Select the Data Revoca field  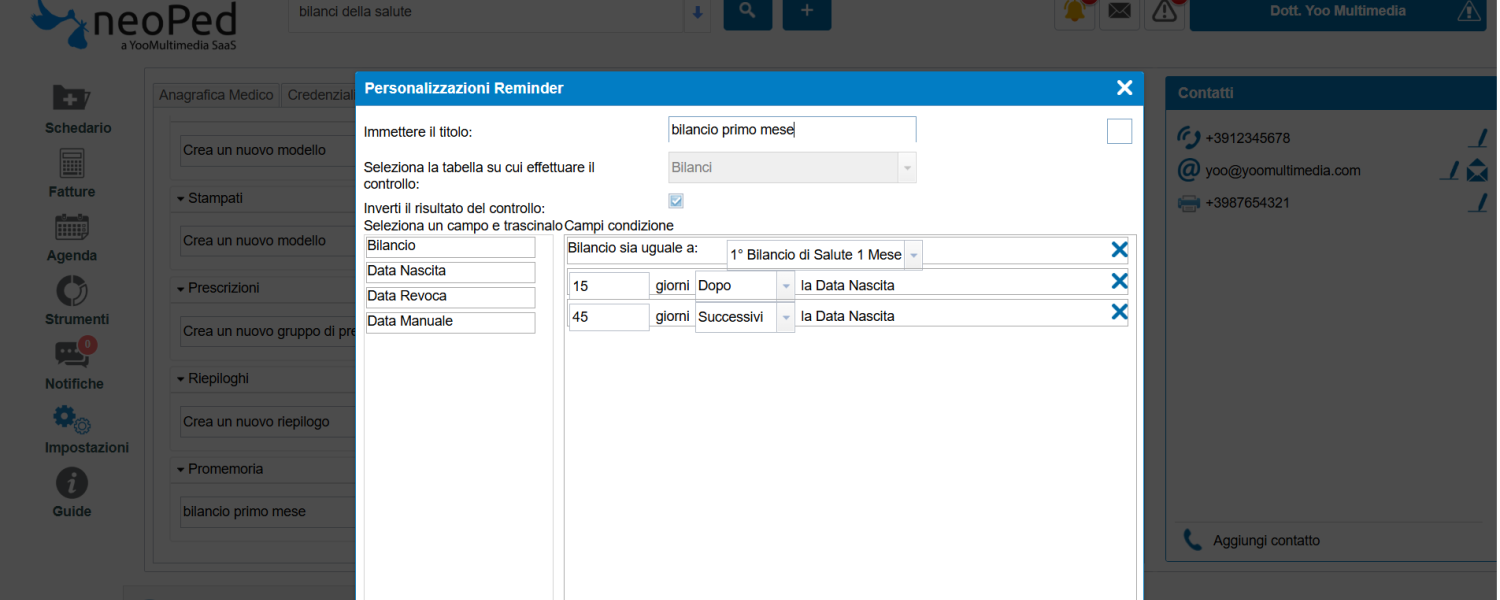[x=450, y=297]
